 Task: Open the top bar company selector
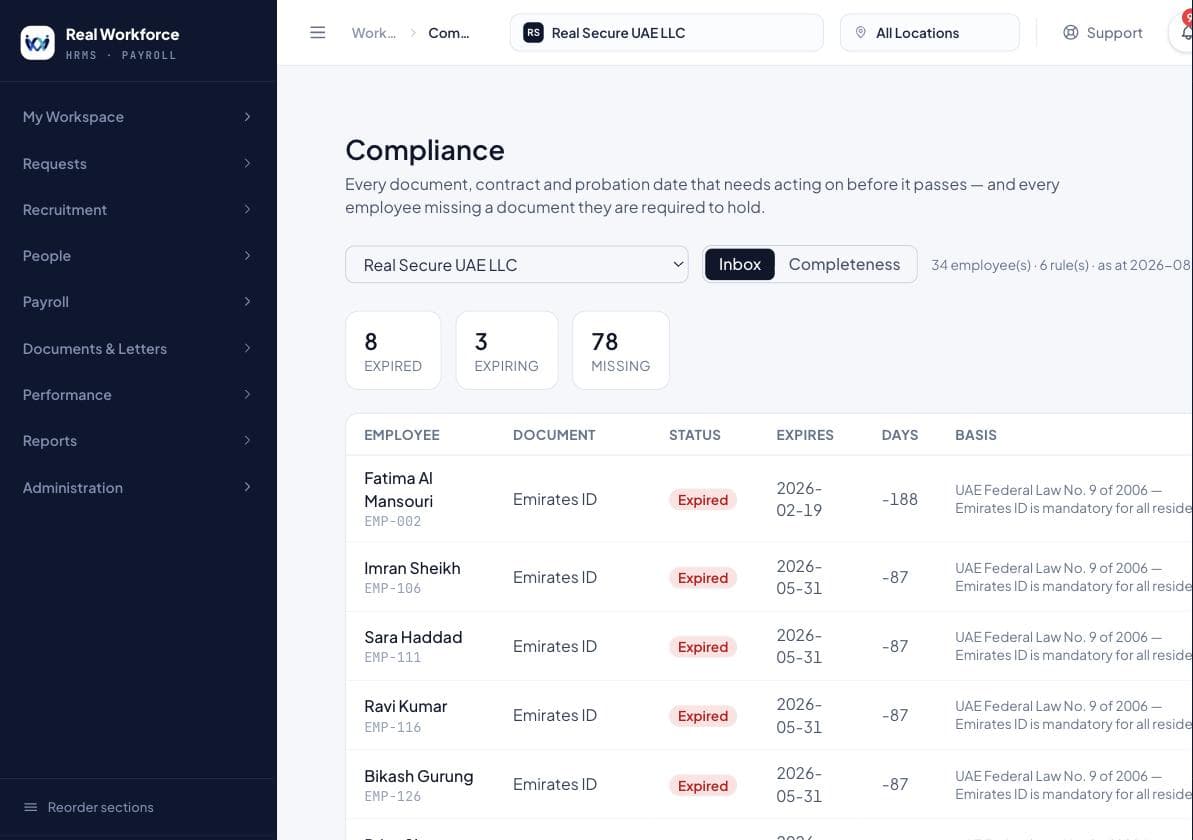[x=666, y=33]
